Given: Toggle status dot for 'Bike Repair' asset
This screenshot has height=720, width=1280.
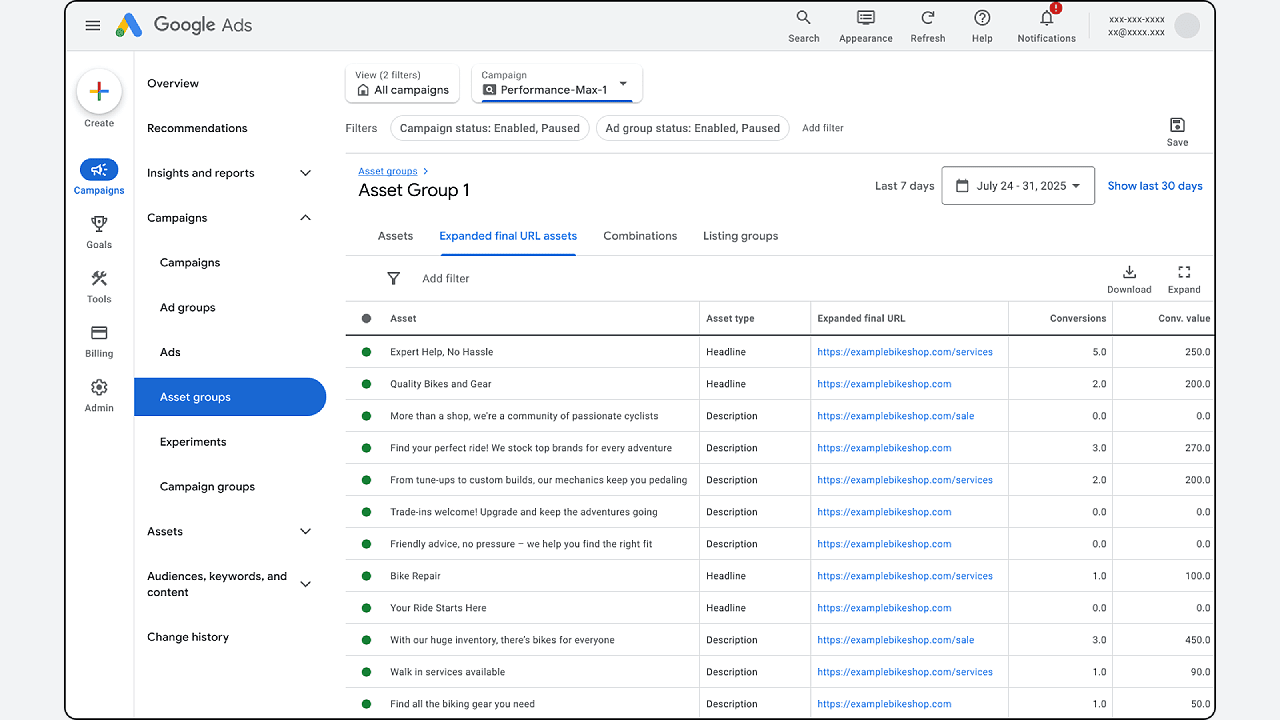Looking at the screenshot, I should tap(366, 576).
